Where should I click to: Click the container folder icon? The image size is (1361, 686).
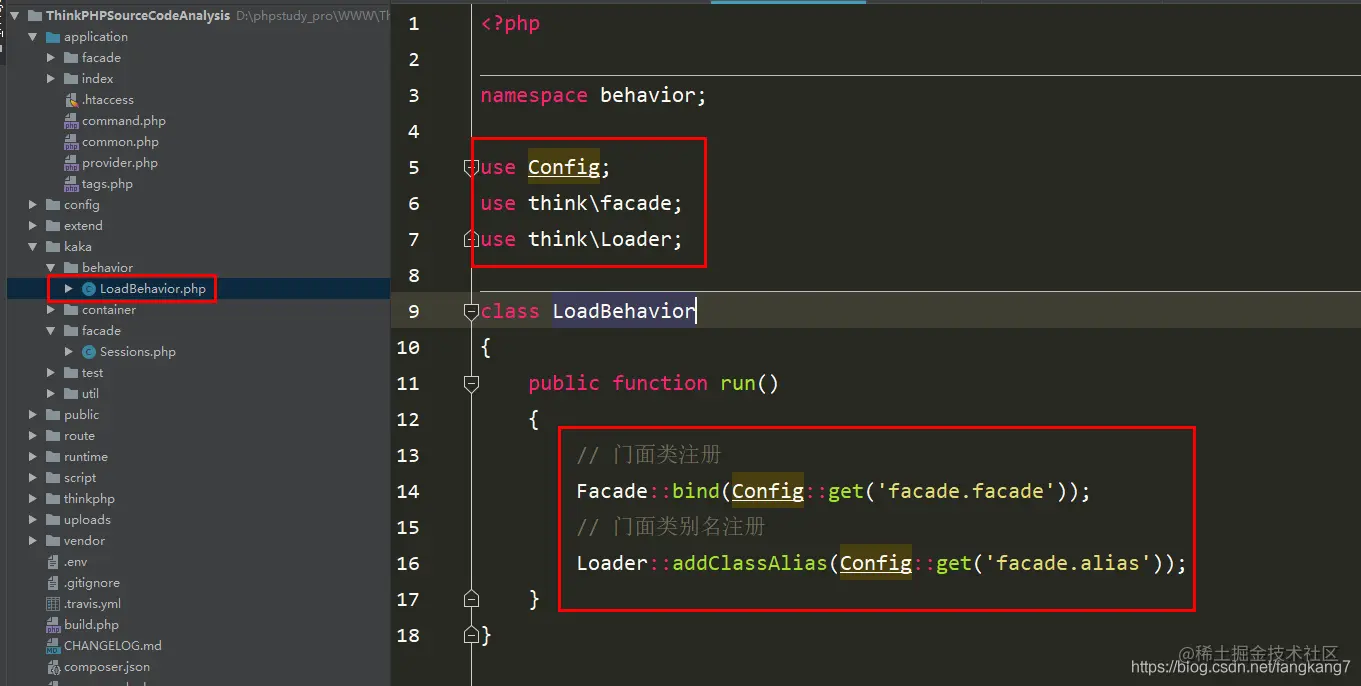pos(71,310)
